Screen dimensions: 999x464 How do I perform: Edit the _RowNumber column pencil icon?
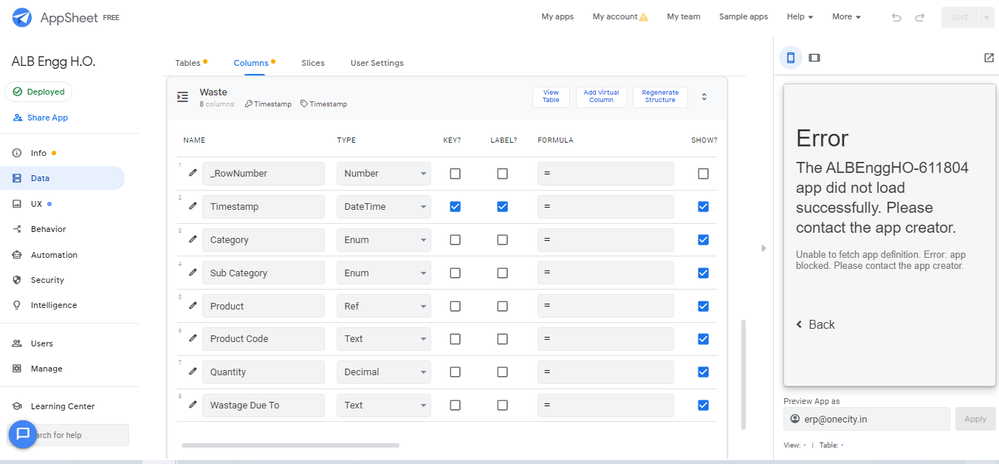coord(193,173)
